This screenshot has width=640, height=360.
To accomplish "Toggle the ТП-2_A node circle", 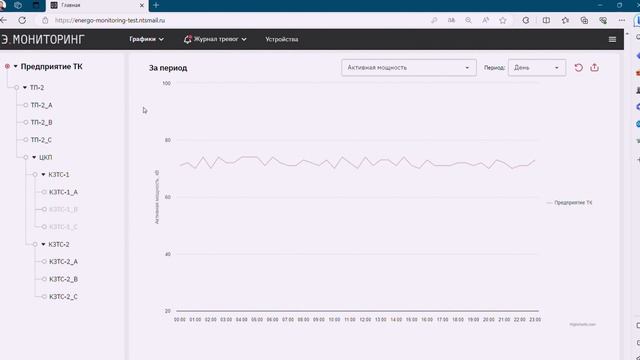I will click(x=26, y=105).
